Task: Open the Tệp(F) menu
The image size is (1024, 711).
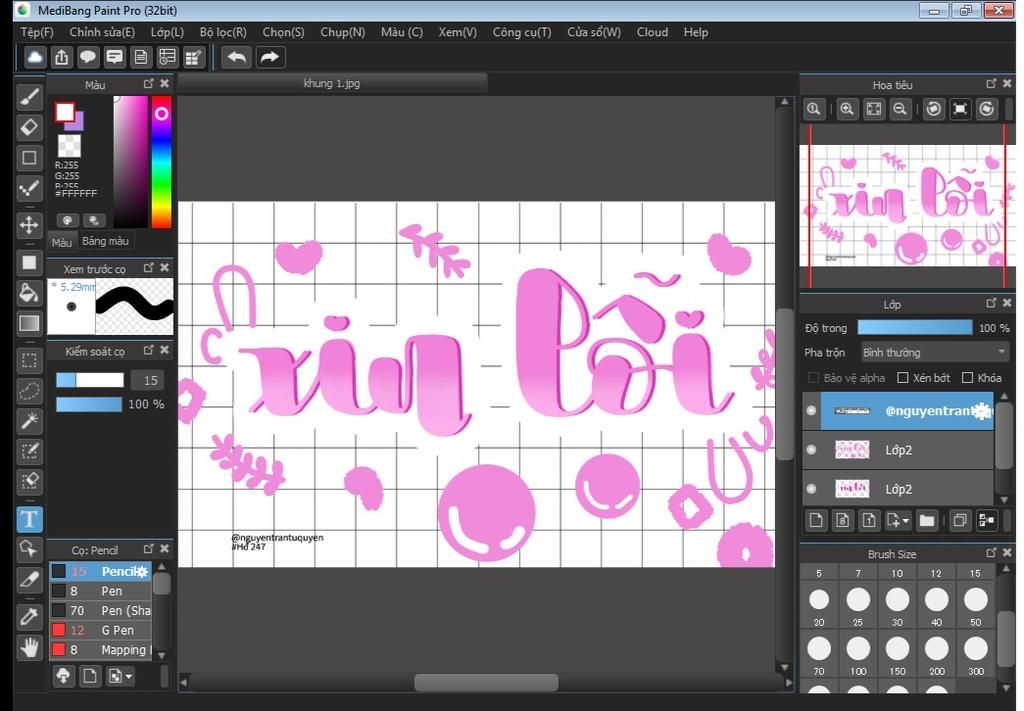Action: click(37, 32)
